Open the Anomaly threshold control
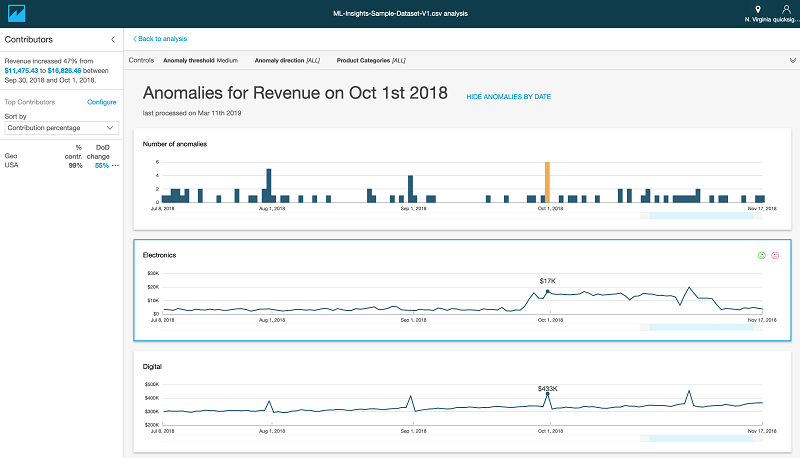 click(200, 60)
